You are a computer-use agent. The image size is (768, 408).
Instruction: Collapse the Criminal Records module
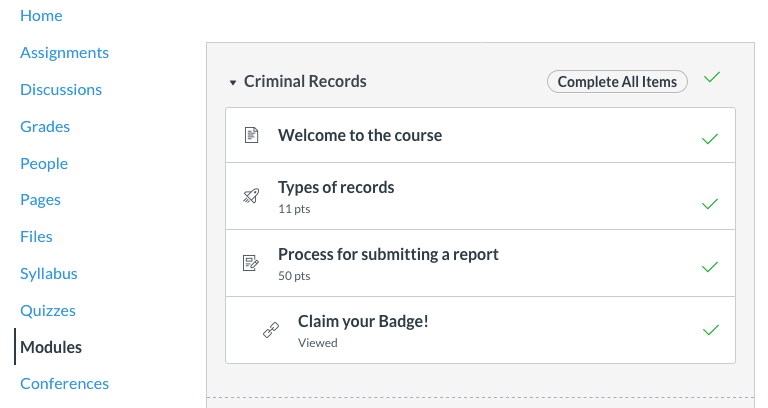pos(233,82)
